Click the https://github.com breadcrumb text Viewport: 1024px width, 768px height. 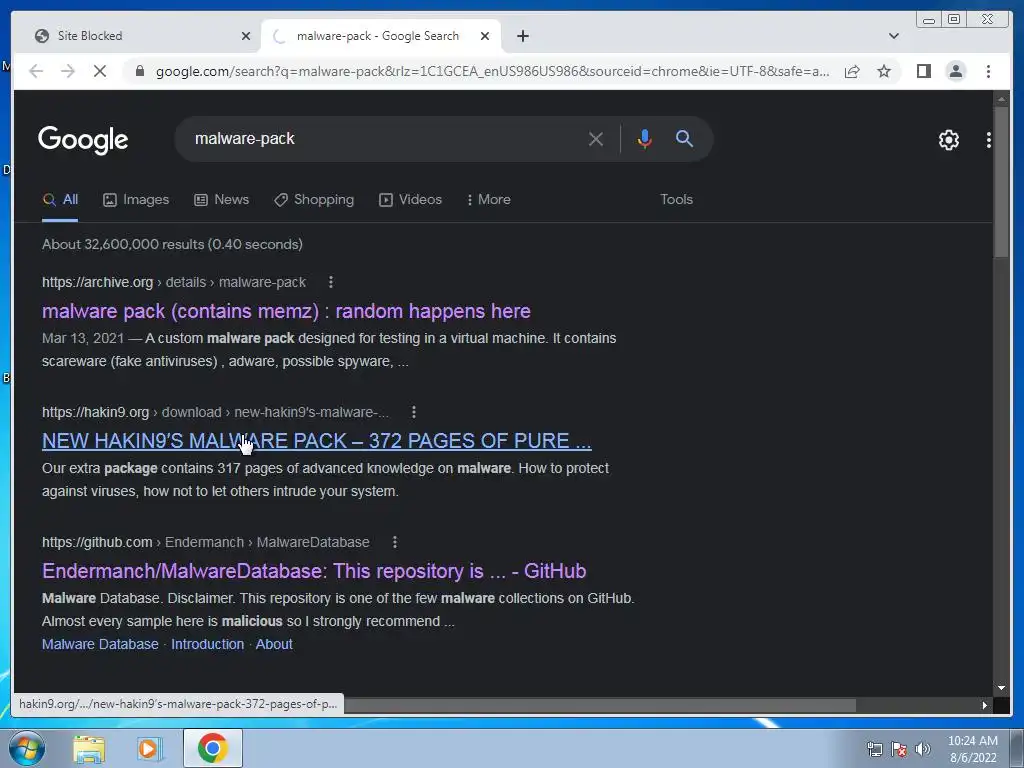(x=97, y=542)
